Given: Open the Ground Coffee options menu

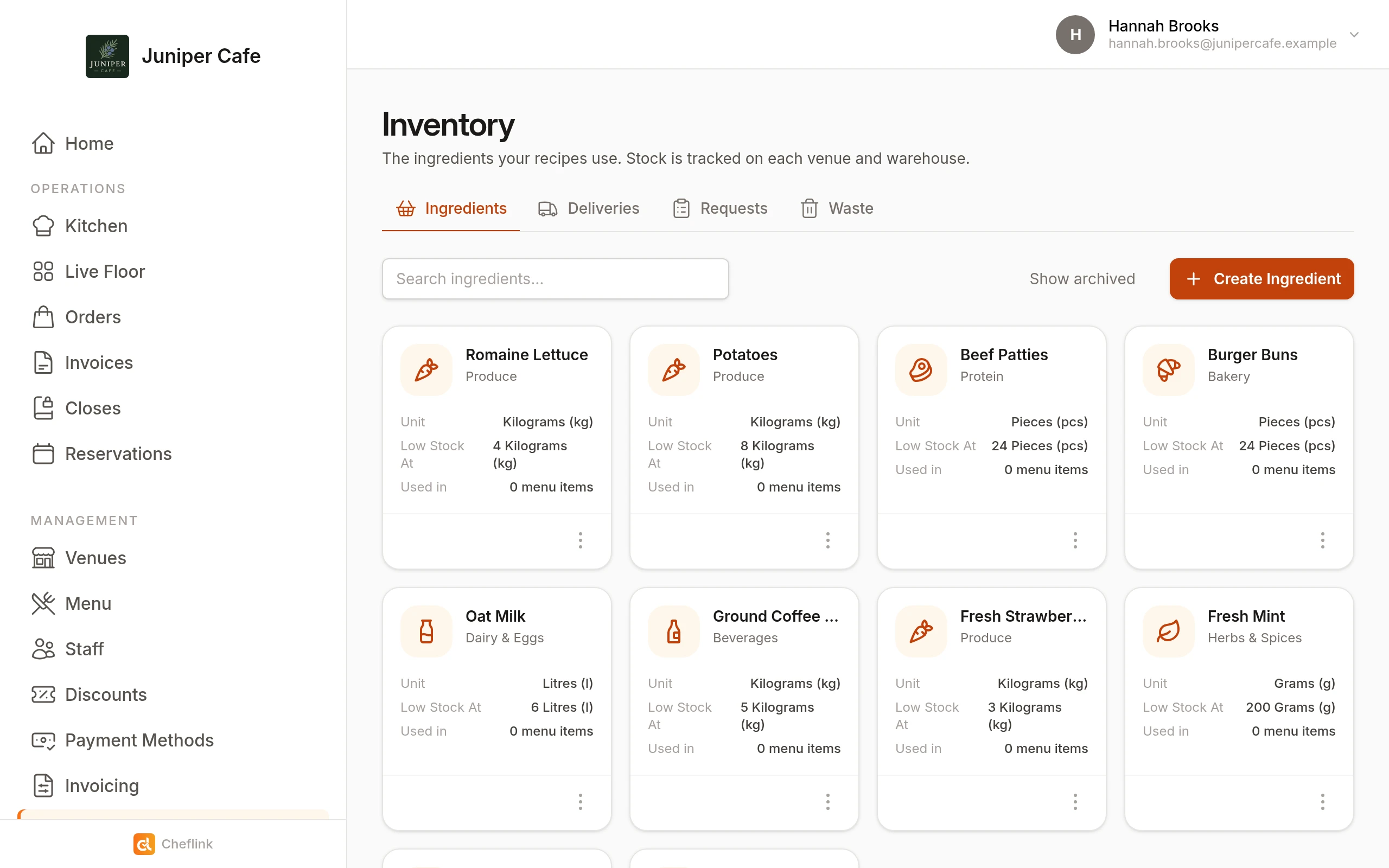Looking at the screenshot, I should (x=827, y=801).
